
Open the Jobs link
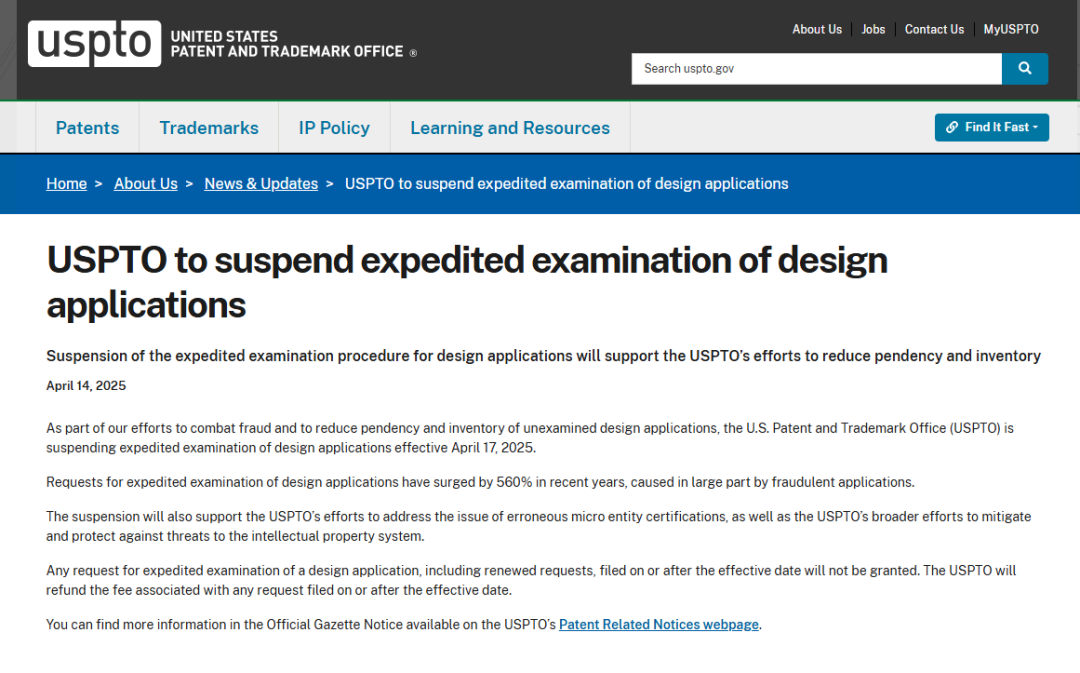(873, 29)
